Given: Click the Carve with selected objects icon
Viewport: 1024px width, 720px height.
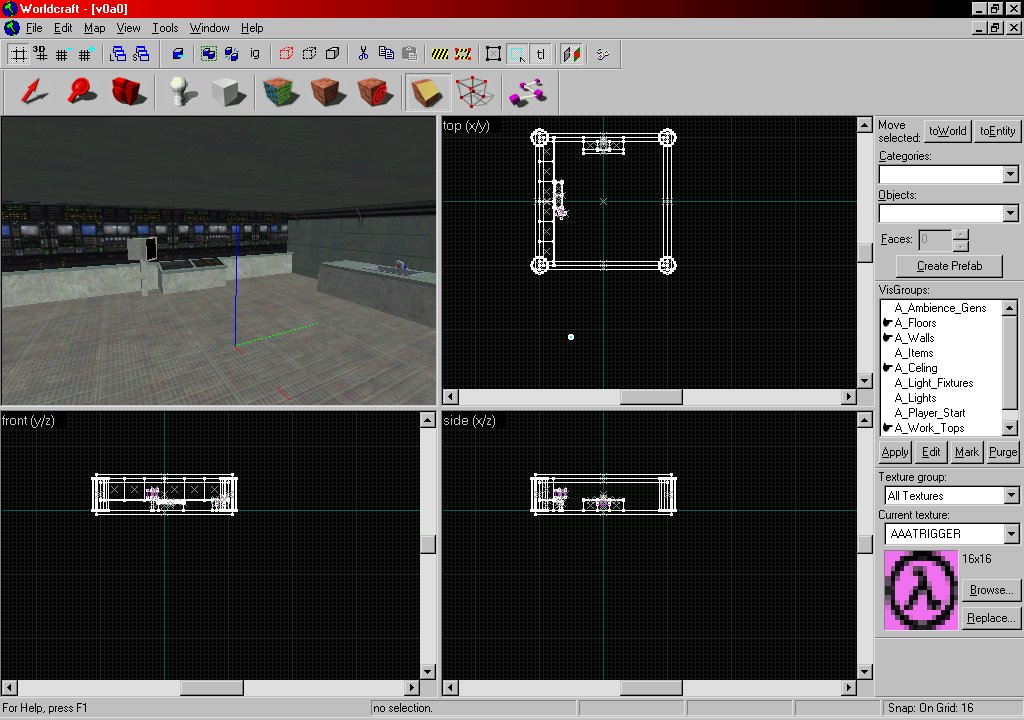Looking at the screenshot, I should [x=178, y=54].
